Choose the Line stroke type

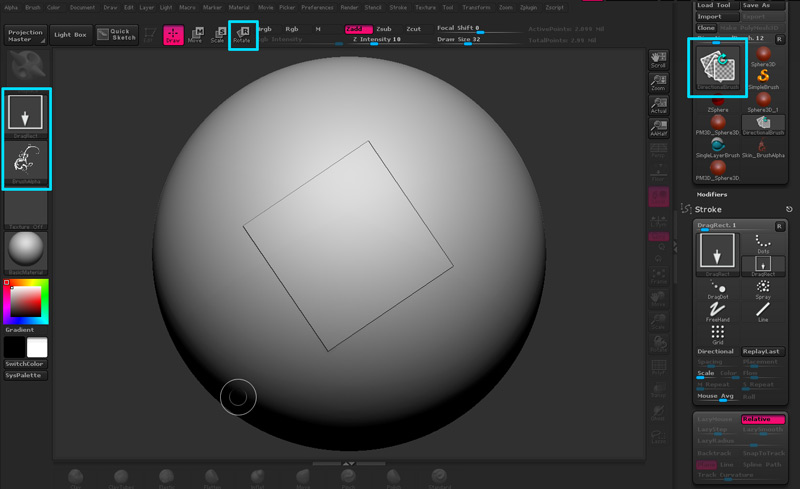coord(763,312)
